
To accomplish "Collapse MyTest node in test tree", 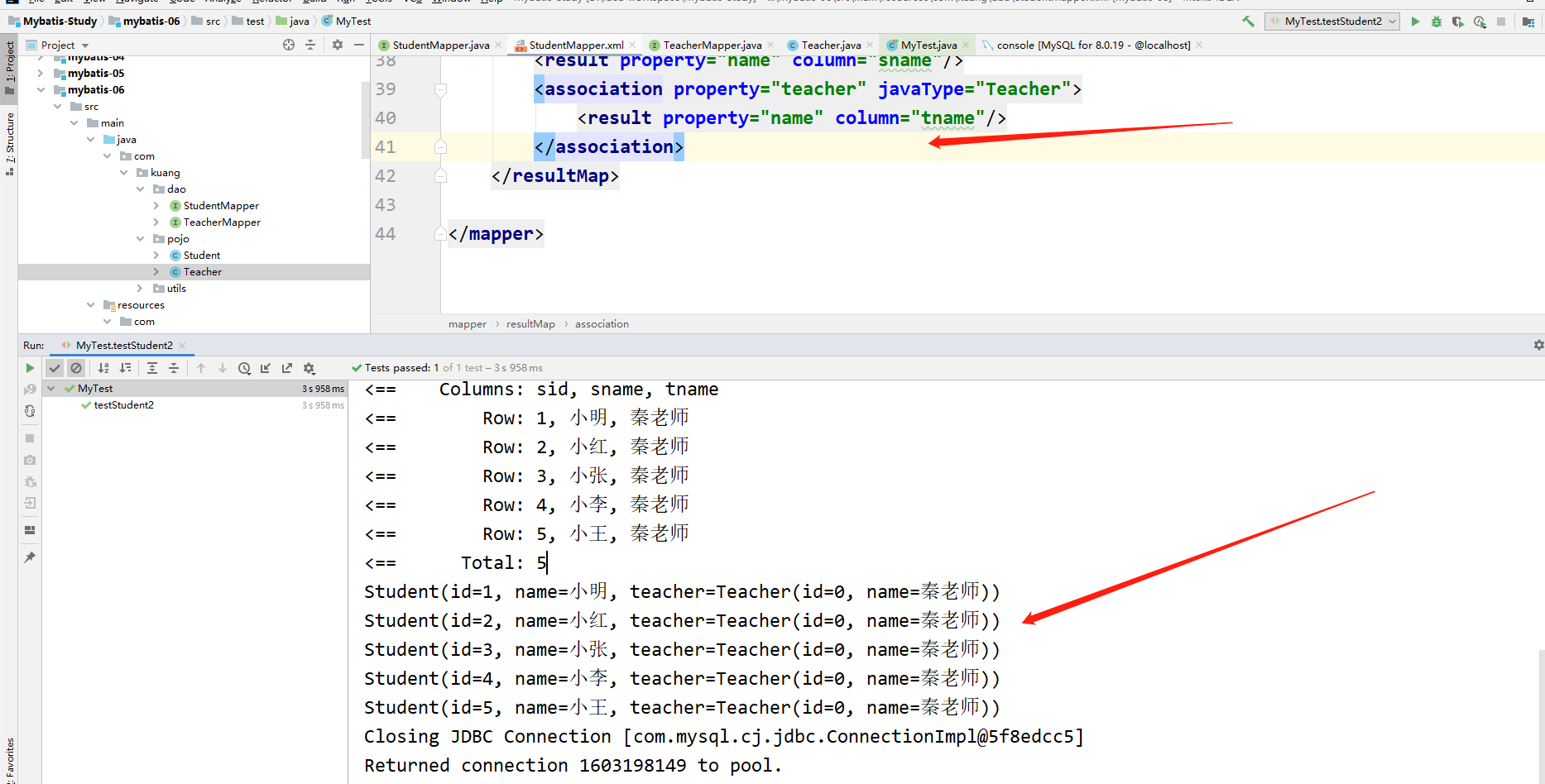I will [x=51, y=389].
